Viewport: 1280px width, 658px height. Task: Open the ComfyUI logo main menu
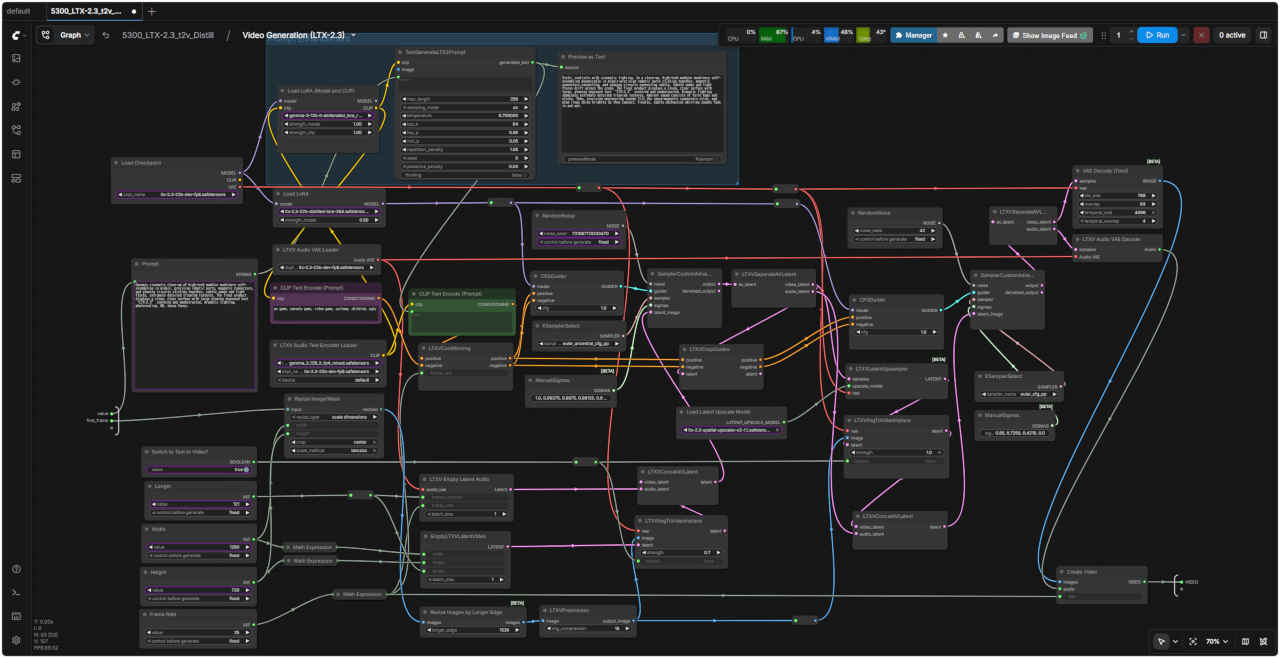click(x=16, y=34)
